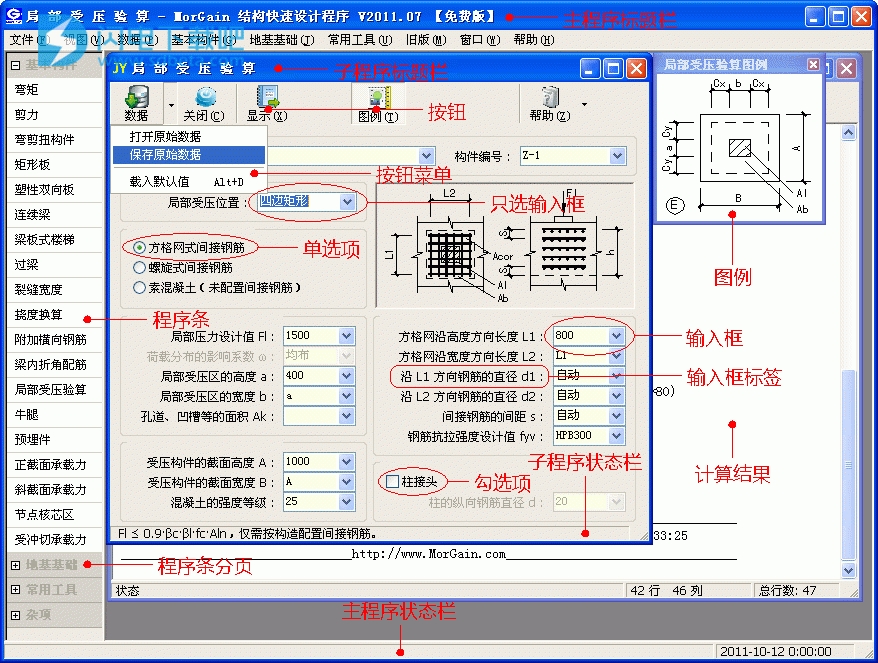Select 弯矩 in the program bar

(55, 90)
